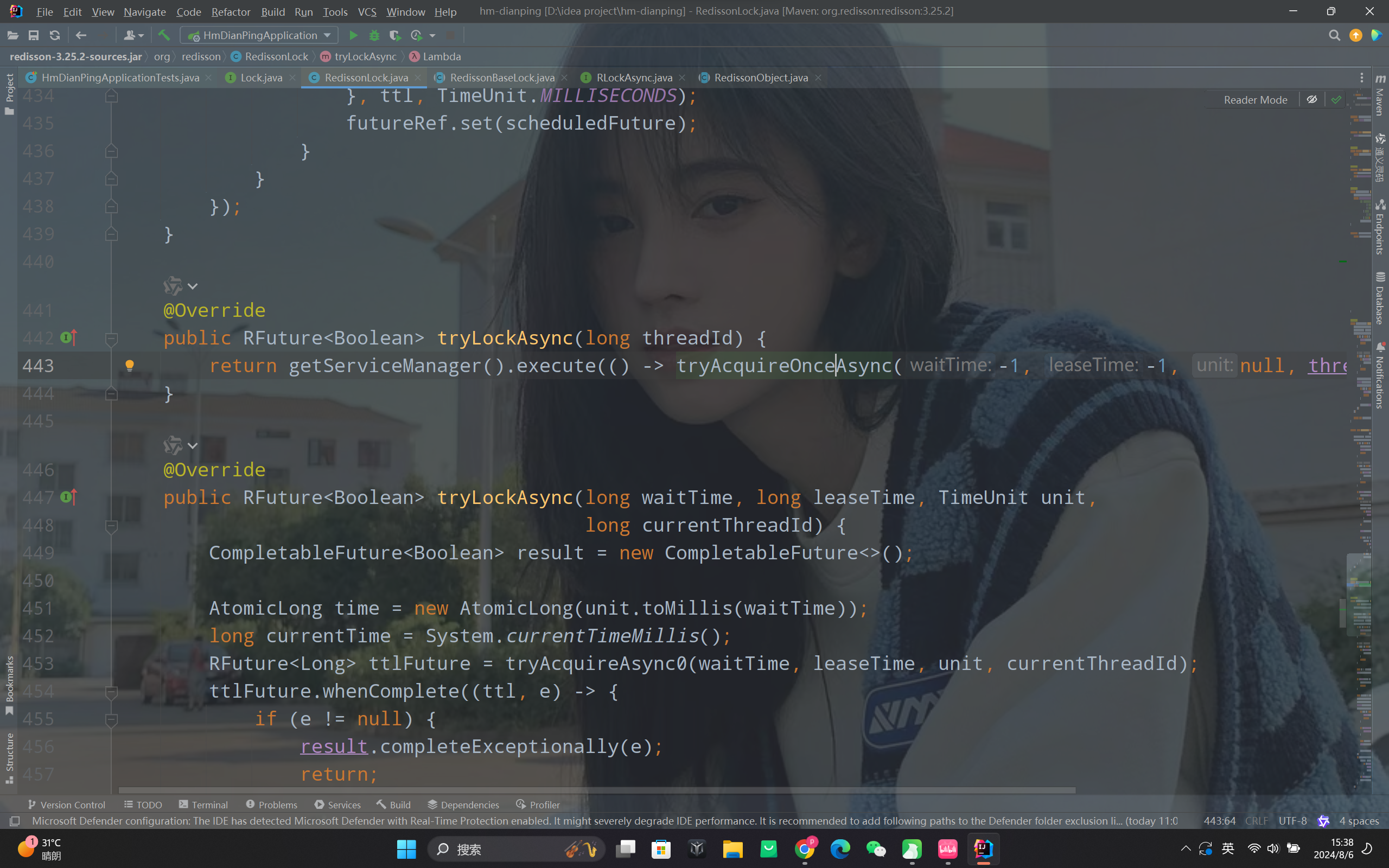The width and height of the screenshot is (1389, 868).
Task: Toggle the green checkmark inspections widget
Action: coord(1336,100)
